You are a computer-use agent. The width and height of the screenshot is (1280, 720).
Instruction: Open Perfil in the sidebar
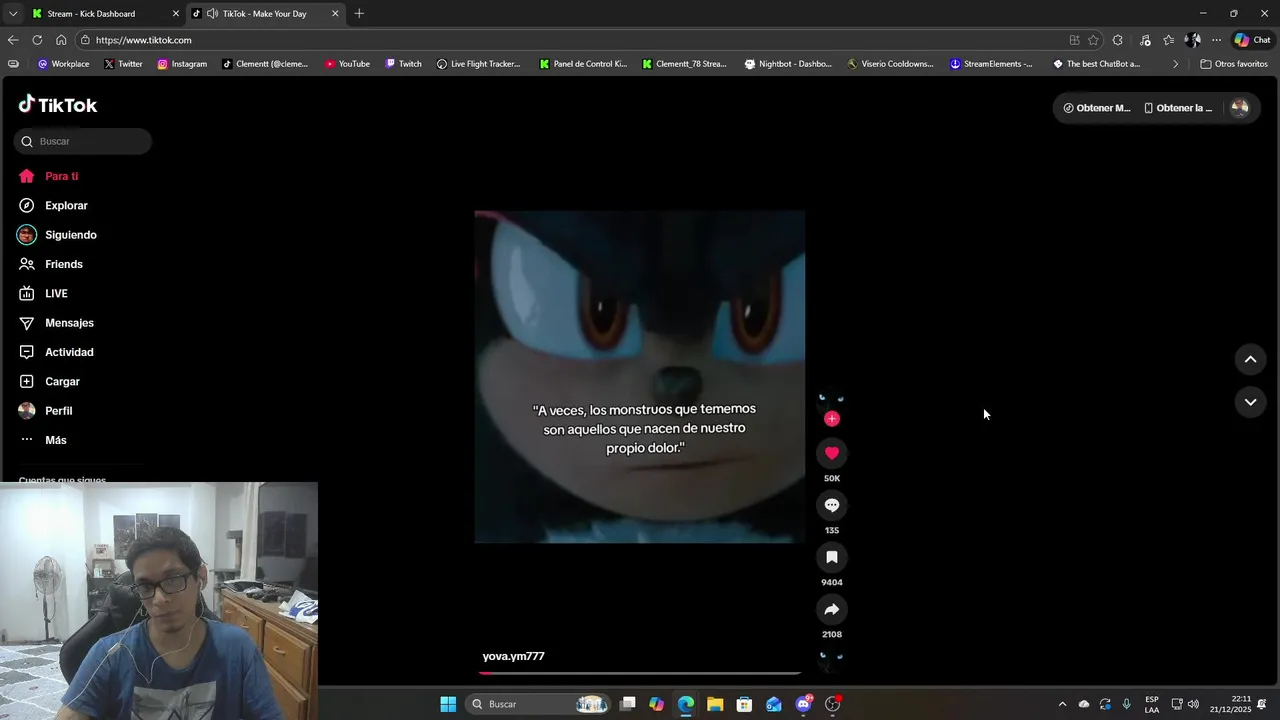point(58,411)
